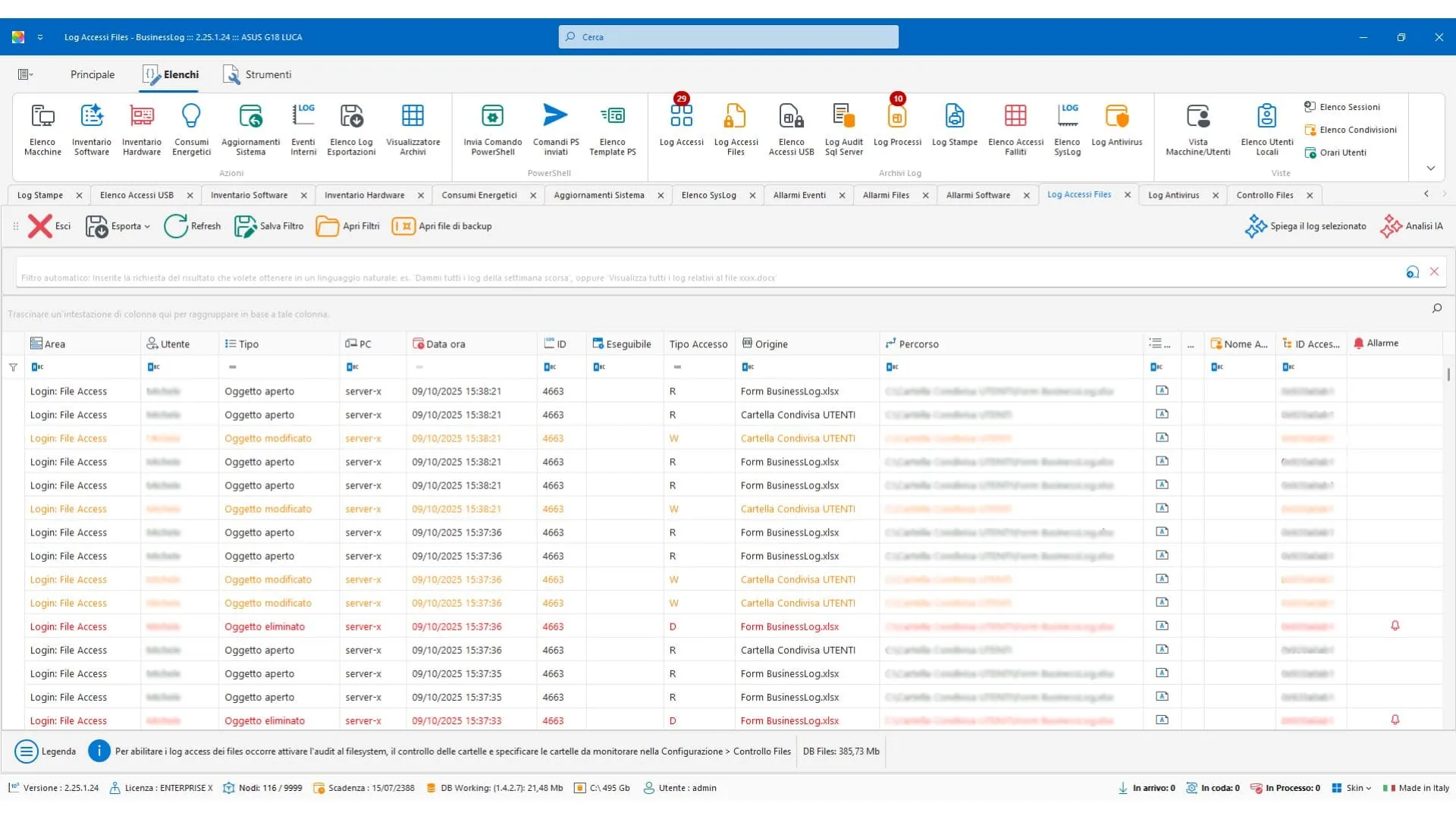This screenshot has width=1456, height=819.
Task: Switch to Controllo Files tab
Action: [x=1264, y=195]
